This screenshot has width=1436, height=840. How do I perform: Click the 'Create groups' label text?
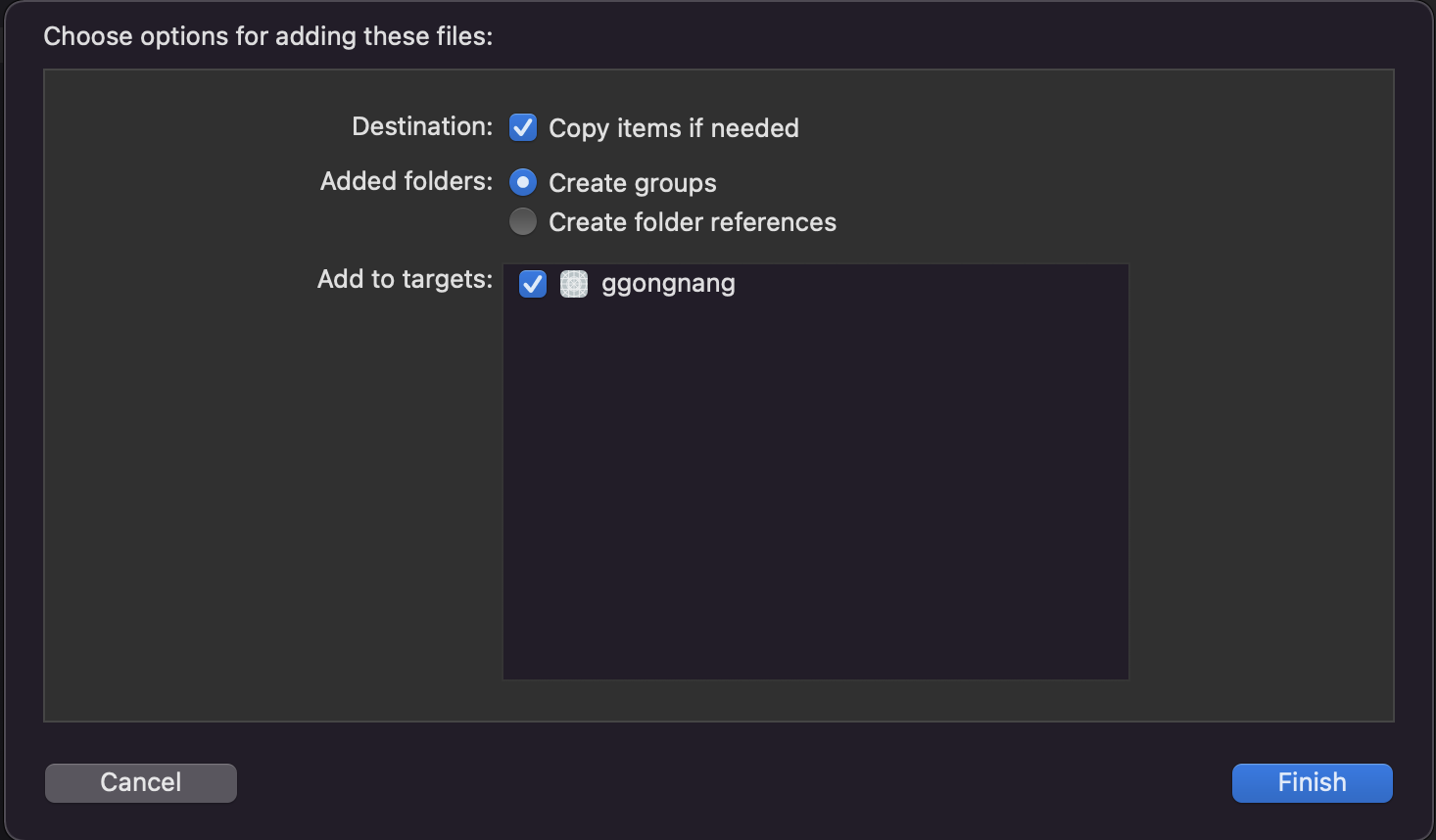(x=633, y=183)
